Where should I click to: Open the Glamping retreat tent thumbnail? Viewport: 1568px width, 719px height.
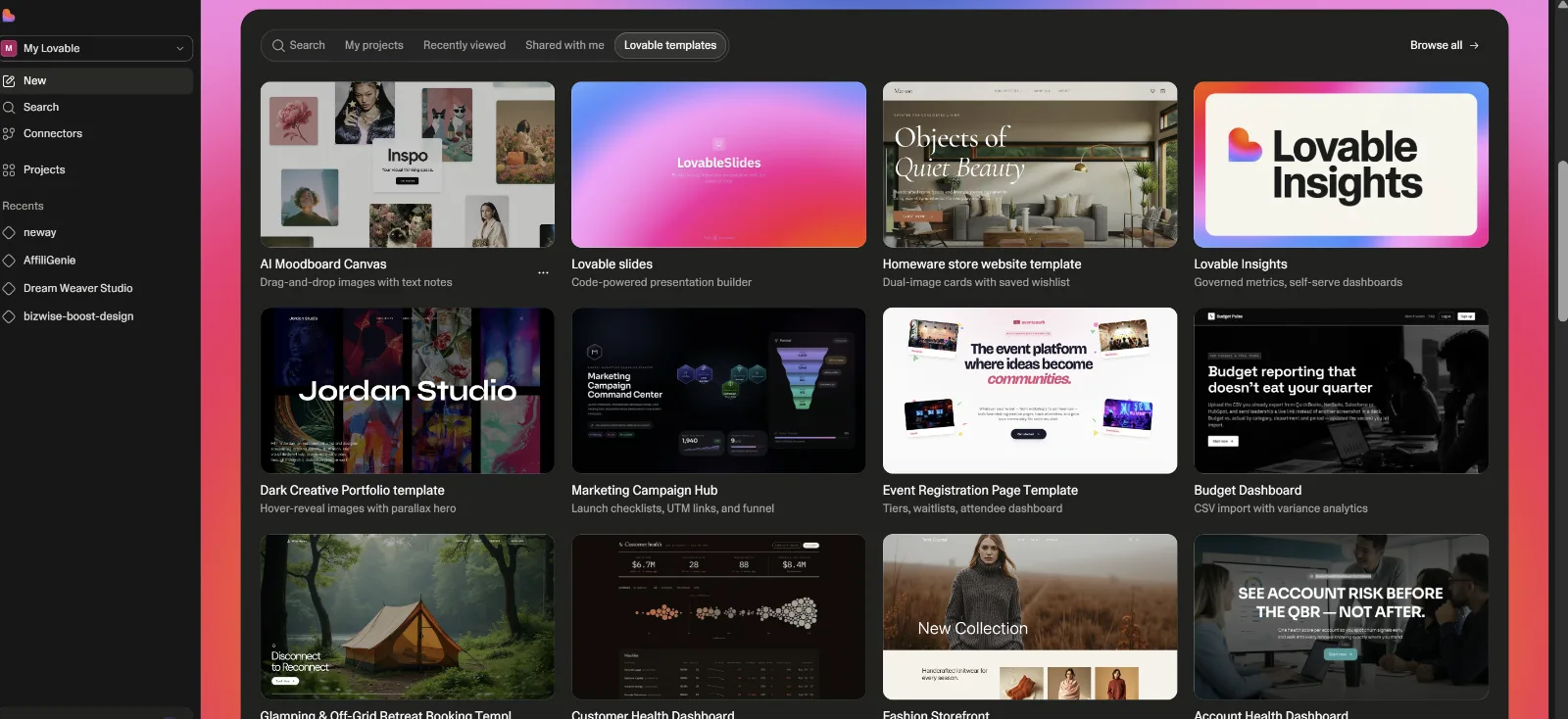click(407, 616)
